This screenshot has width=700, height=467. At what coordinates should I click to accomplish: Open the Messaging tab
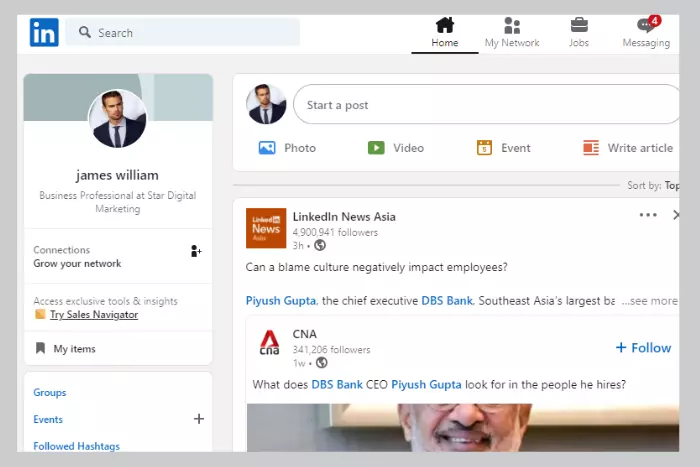click(646, 34)
